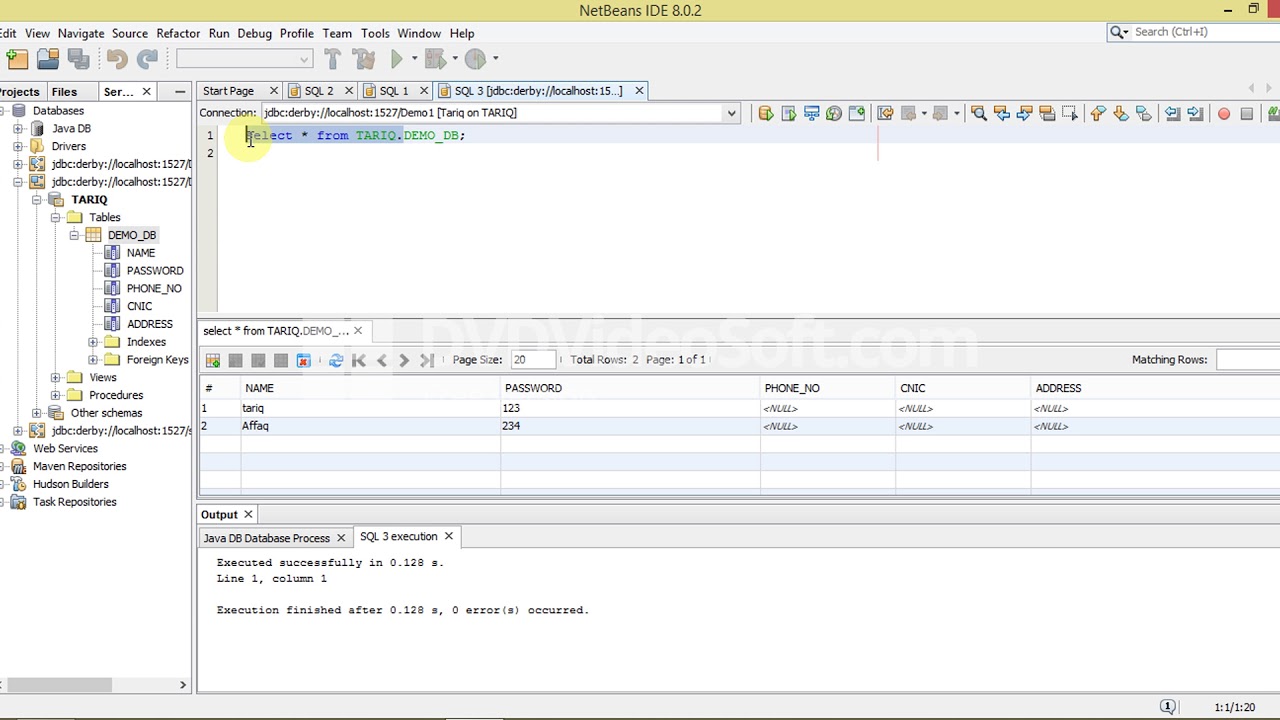Click the ADDRESS column header
The image size is (1280, 720).
1155,388
